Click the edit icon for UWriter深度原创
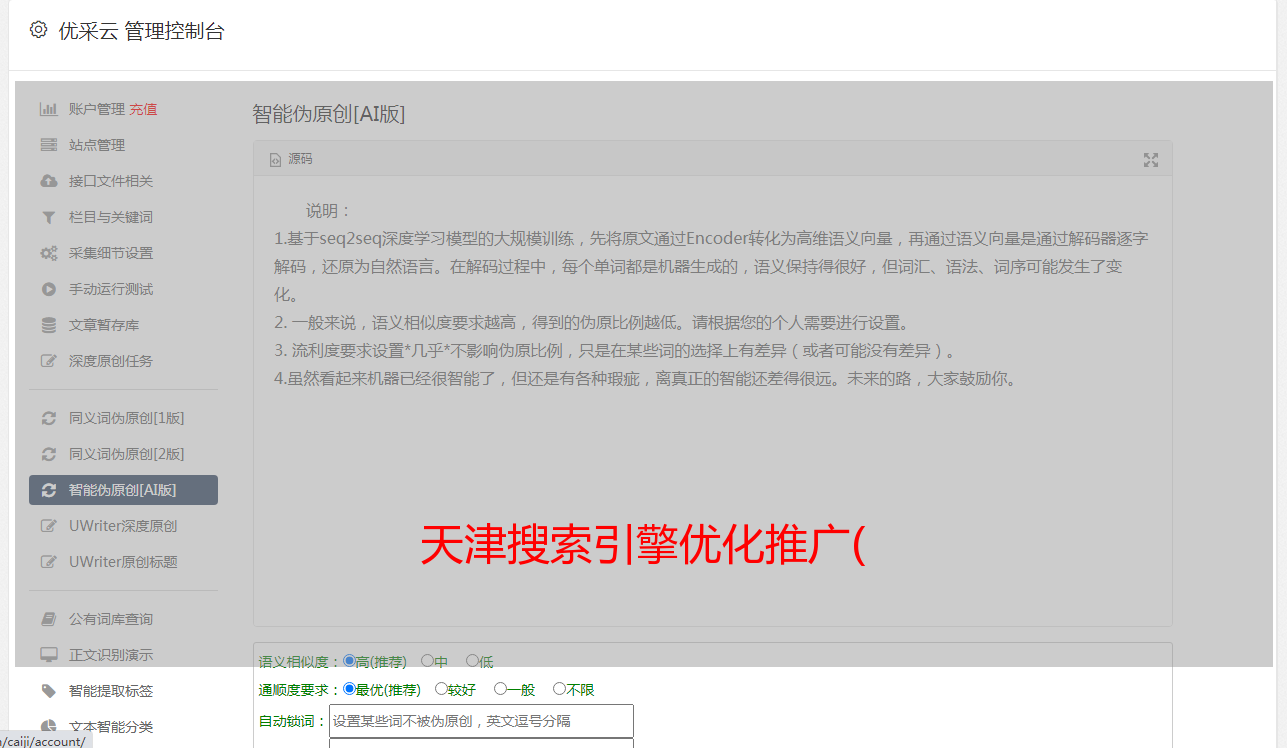Screen dimensions: 1287x748 click(48, 526)
